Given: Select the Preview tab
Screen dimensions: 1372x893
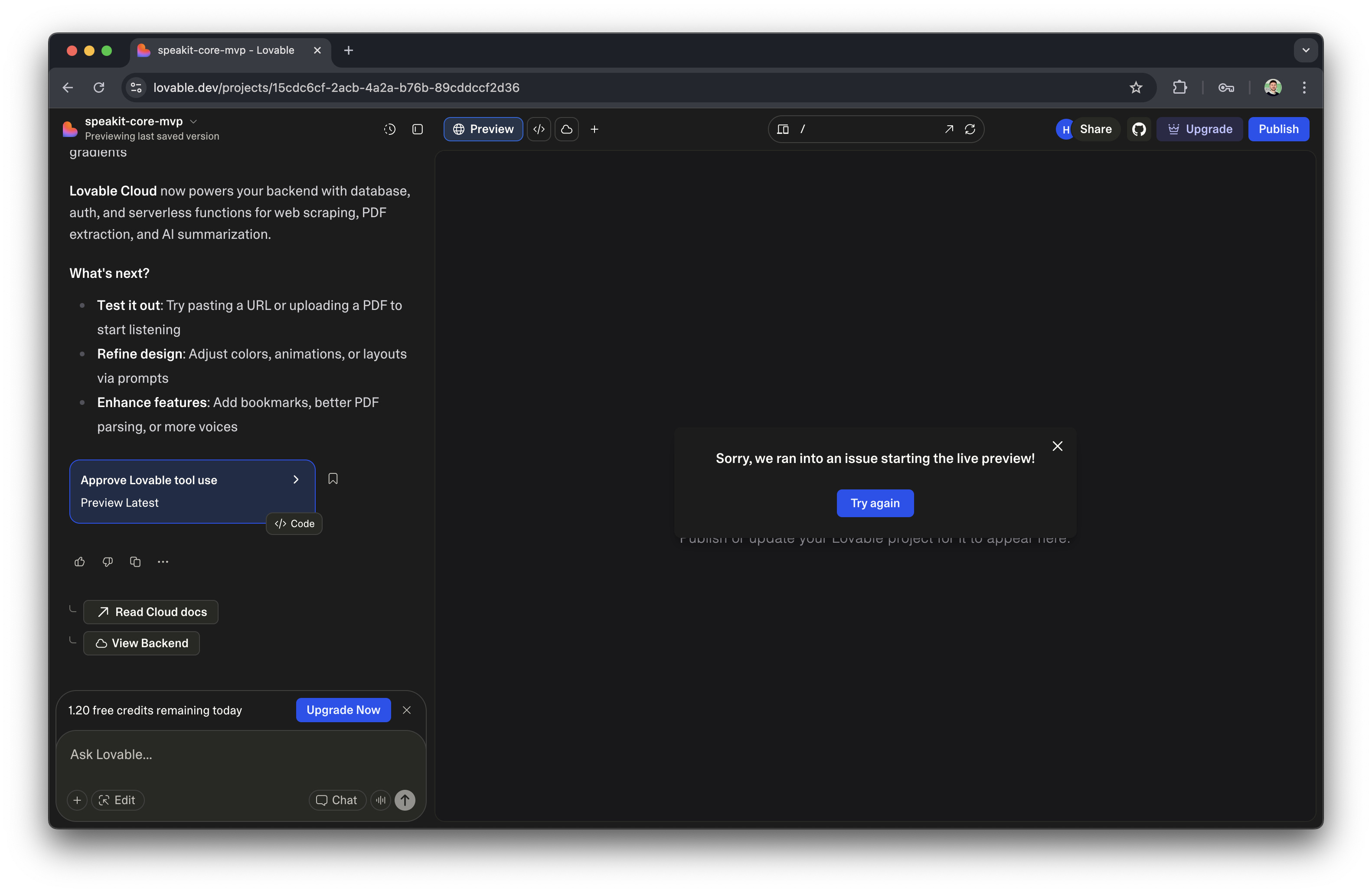Looking at the screenshot, I should [483, 129].
